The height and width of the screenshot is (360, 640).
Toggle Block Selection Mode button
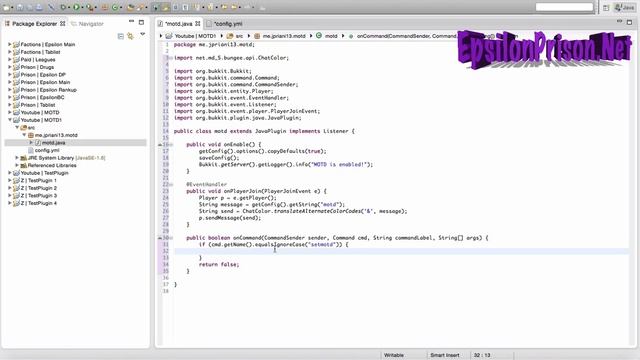point(175,7)
